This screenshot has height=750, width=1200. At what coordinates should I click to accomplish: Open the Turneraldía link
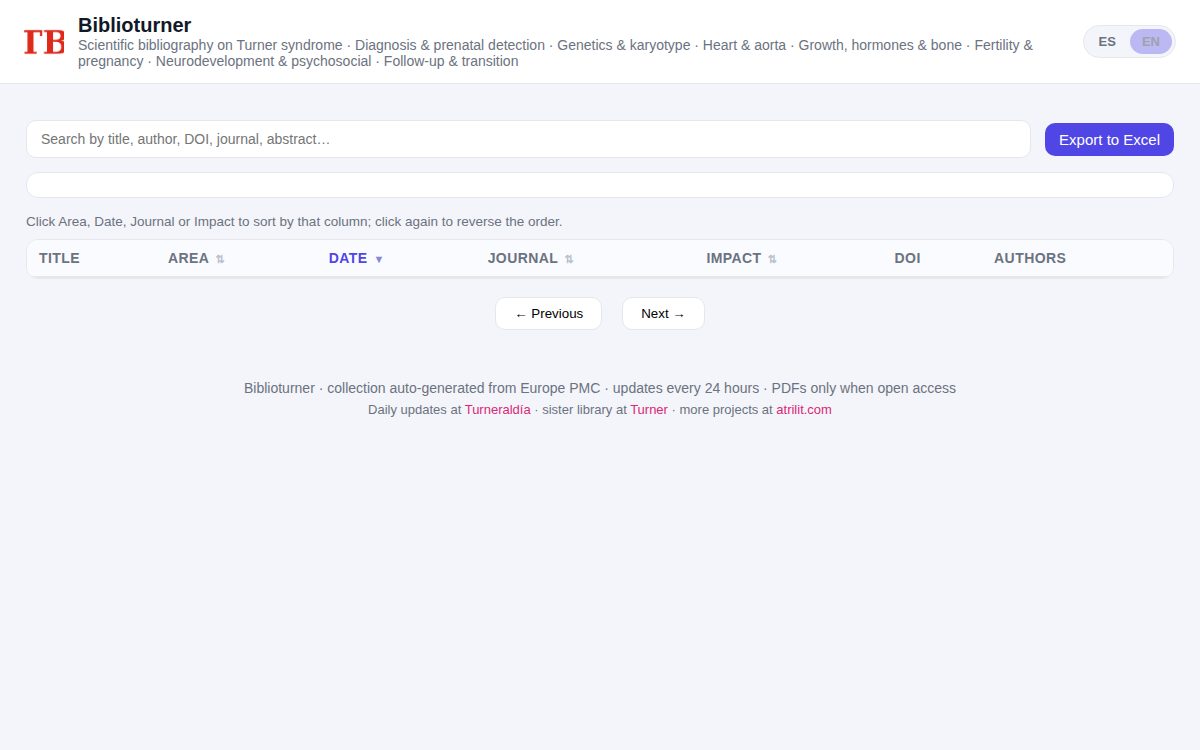point(498,409)
